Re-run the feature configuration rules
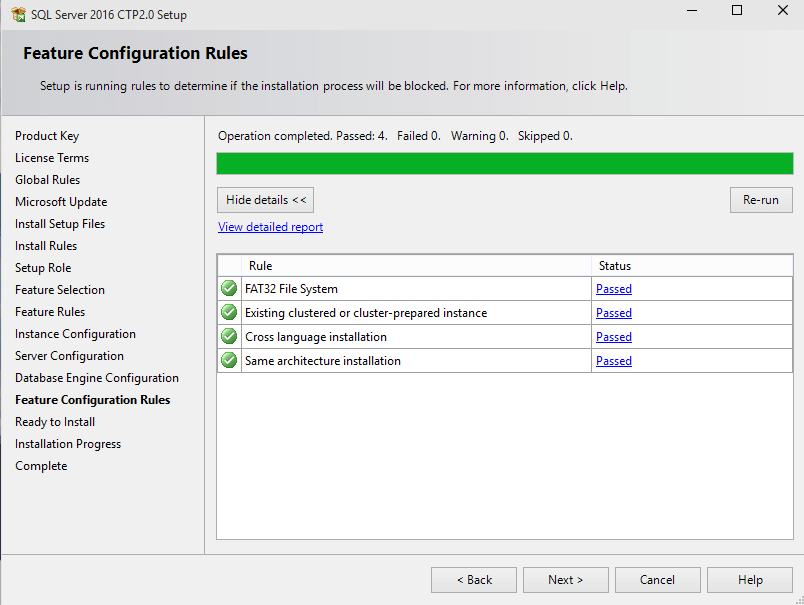 761,200
